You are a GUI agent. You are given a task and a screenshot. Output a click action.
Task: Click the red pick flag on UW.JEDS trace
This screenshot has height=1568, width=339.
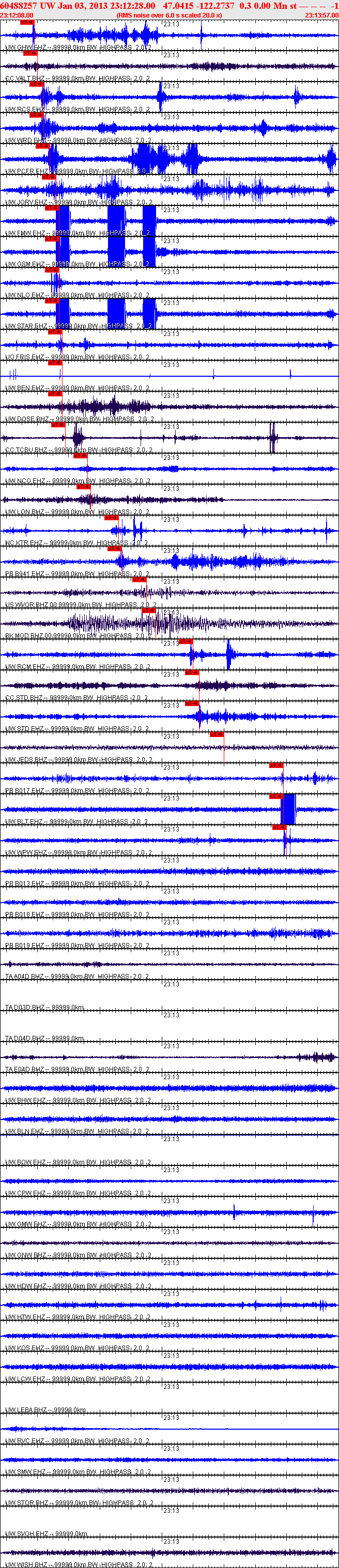(x=217, y=734)
